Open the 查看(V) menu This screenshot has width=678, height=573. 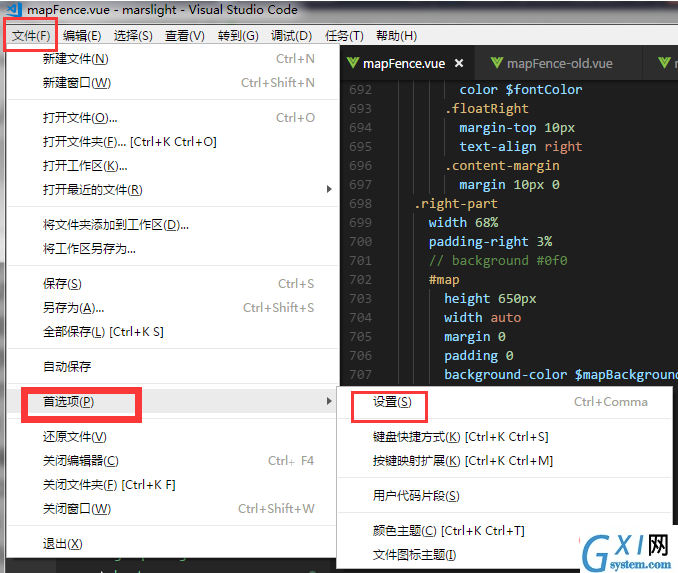click(x=185, y=35)
